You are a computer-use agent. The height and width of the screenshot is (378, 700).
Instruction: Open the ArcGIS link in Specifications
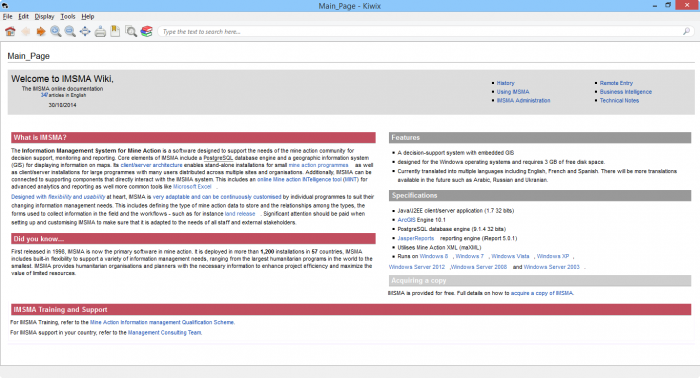(x=406, y=220)
